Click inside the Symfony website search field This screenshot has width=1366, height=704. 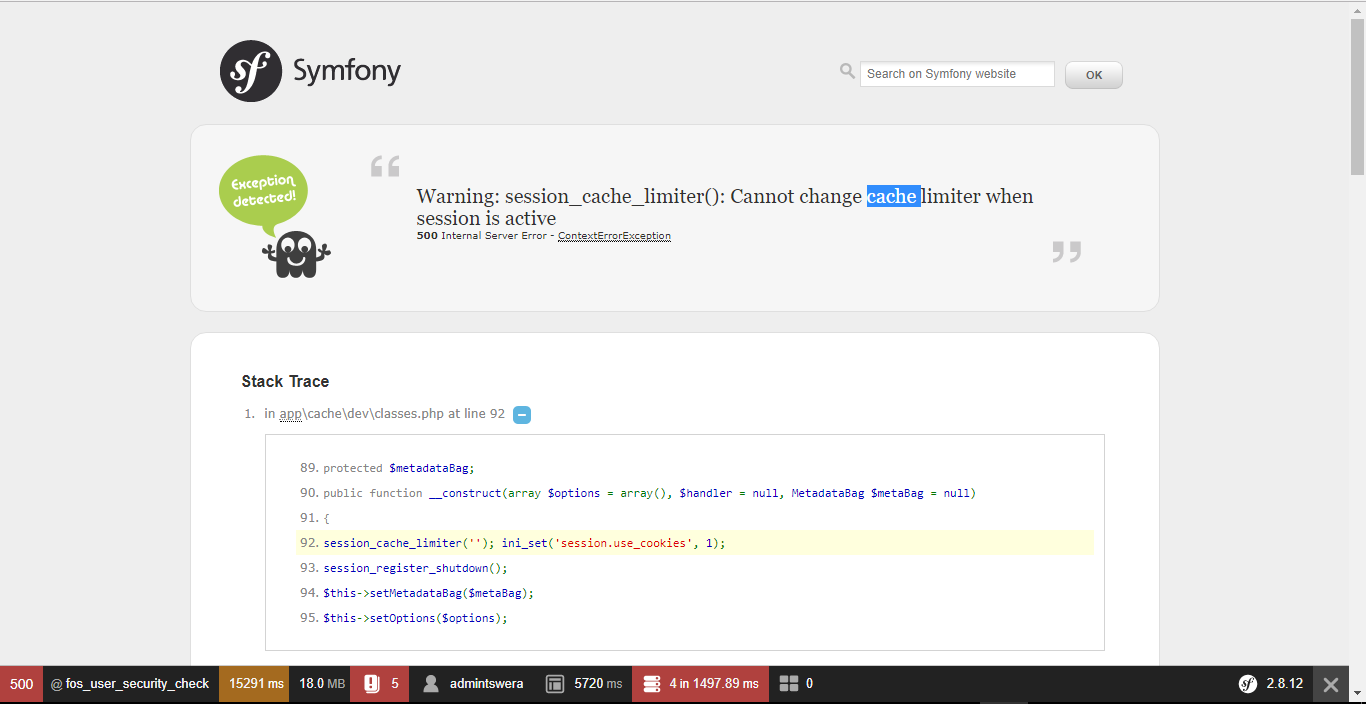pos(956,73)
